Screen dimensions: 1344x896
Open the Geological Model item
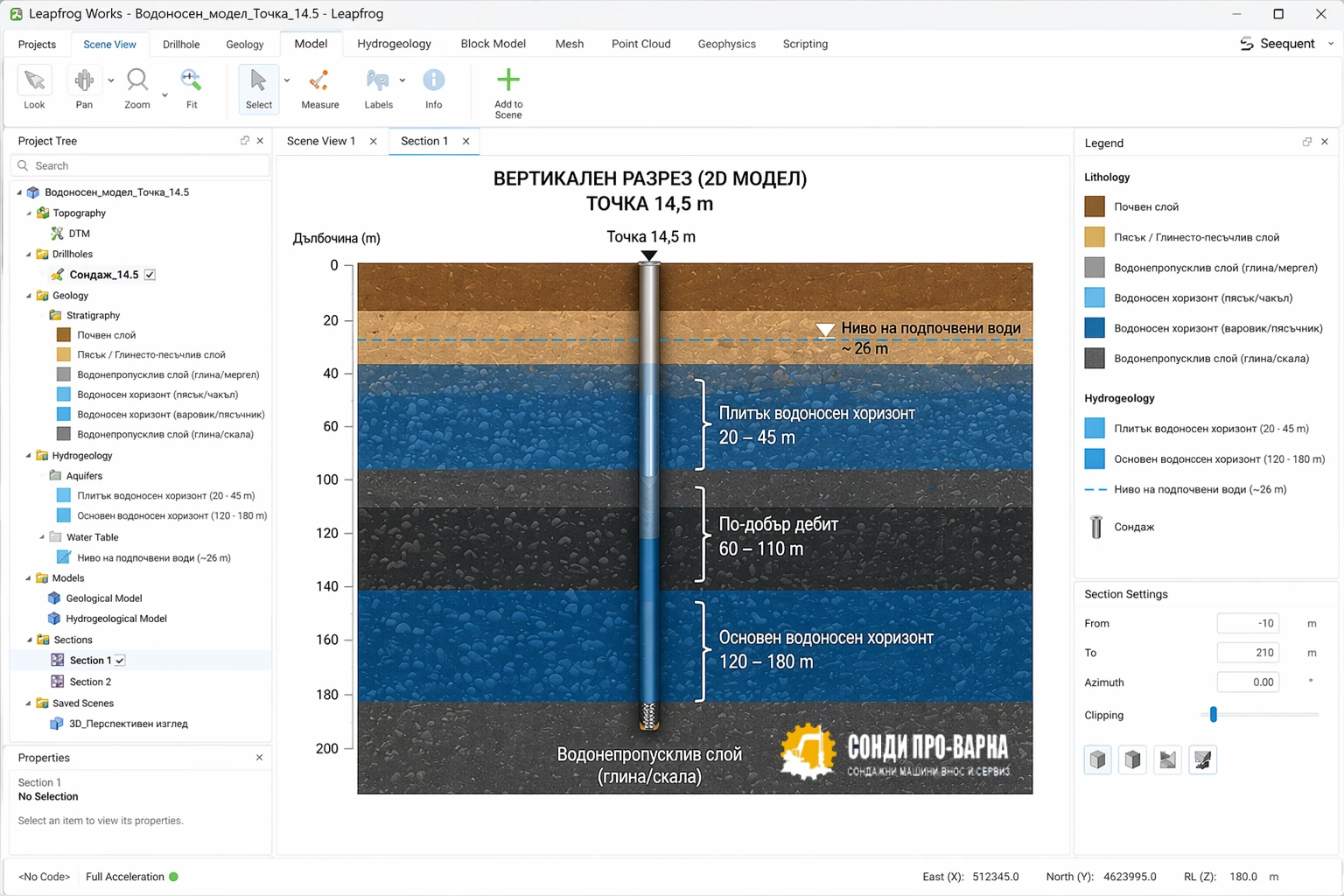coord(103,598)
